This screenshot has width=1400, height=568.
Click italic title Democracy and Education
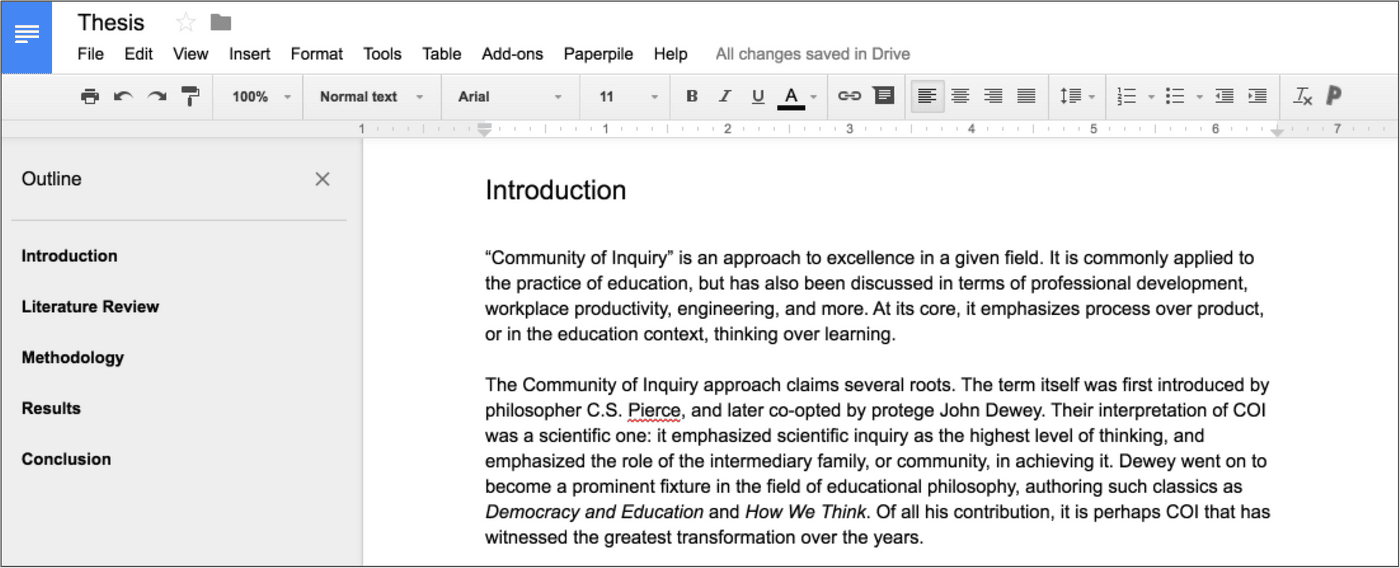coord(594,512)
